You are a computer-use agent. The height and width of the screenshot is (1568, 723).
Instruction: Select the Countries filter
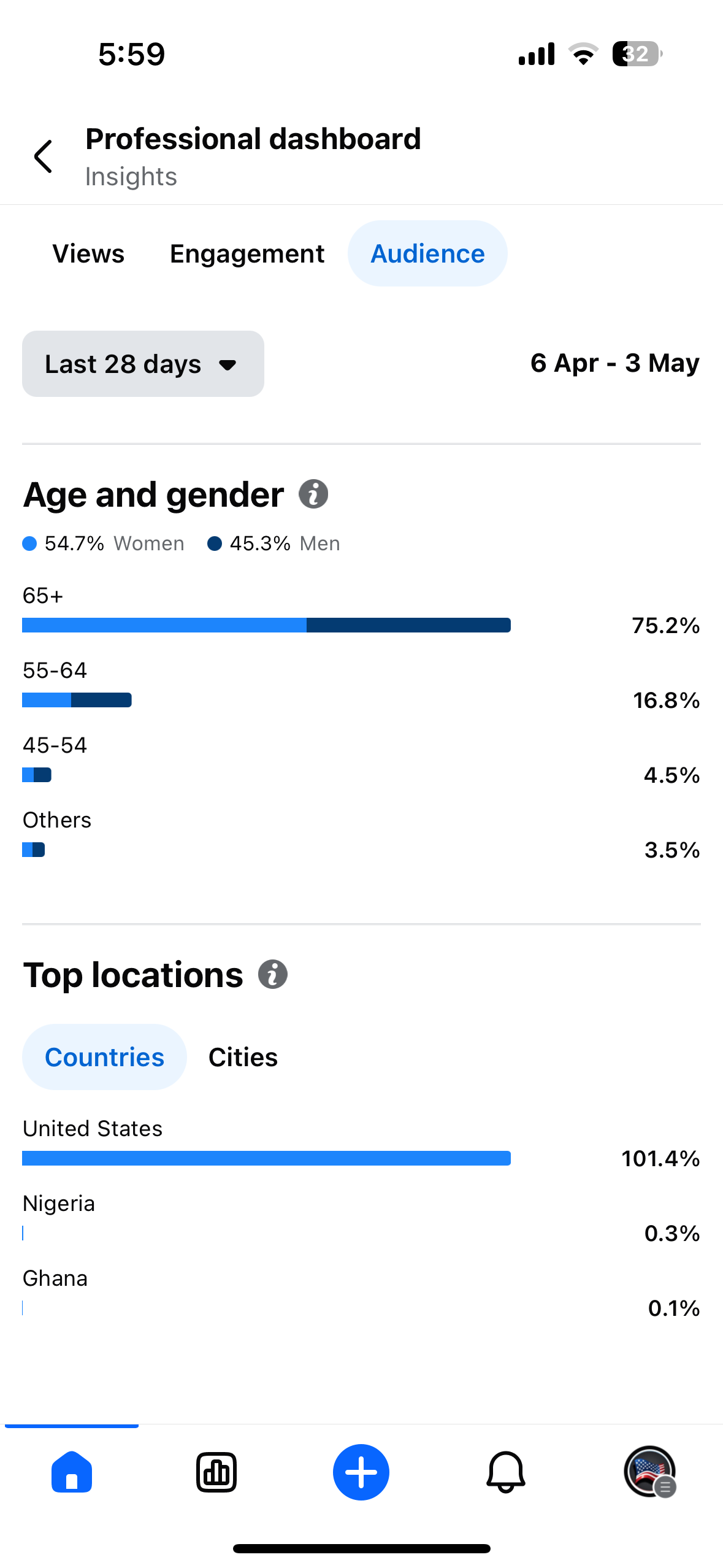104,1057
